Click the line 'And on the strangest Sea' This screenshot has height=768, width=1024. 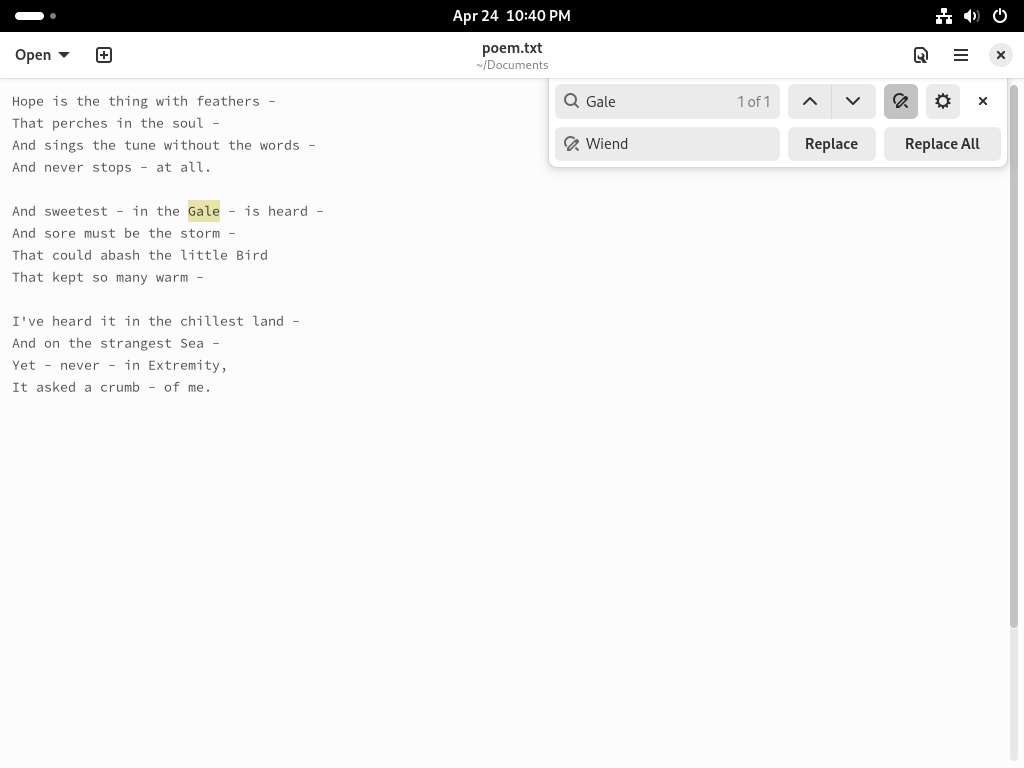pos(116,344)
